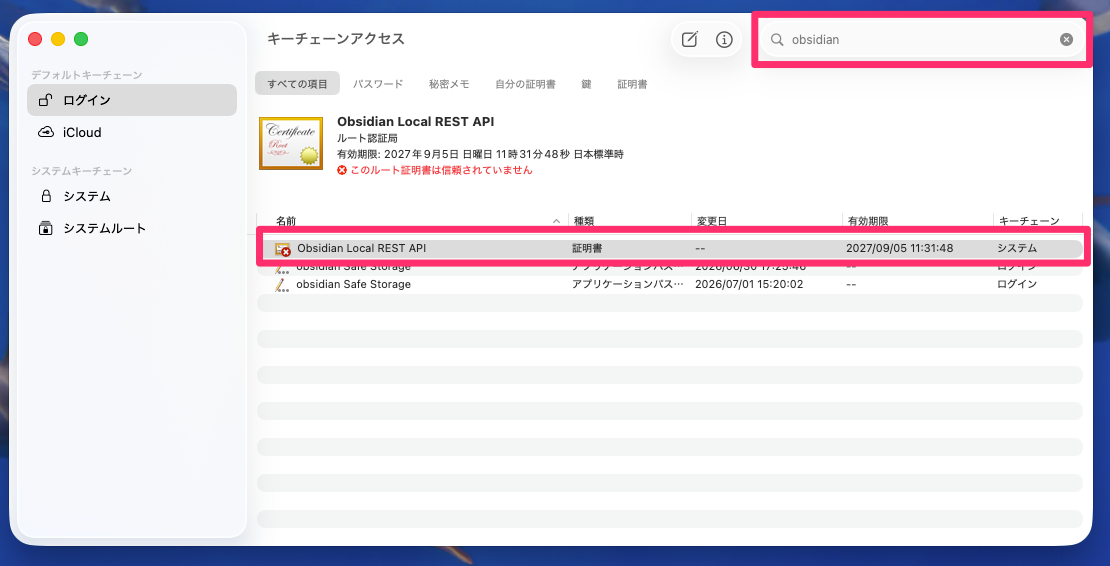Viewport: 1110px width, 566px height.
Task: Click the unlocked padlock icon beside ログイン
Action: [46, 100]
